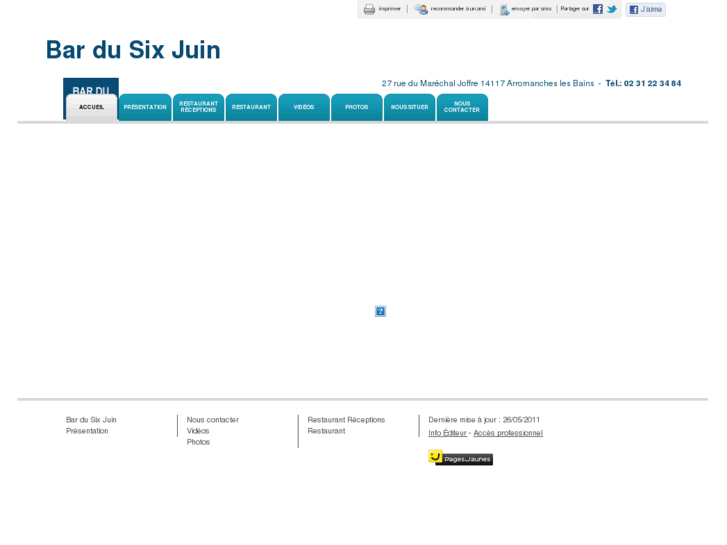The width and height of the screenshot is (727, 545).
Task: Open the Présentation tab
Action: (145, 107)
